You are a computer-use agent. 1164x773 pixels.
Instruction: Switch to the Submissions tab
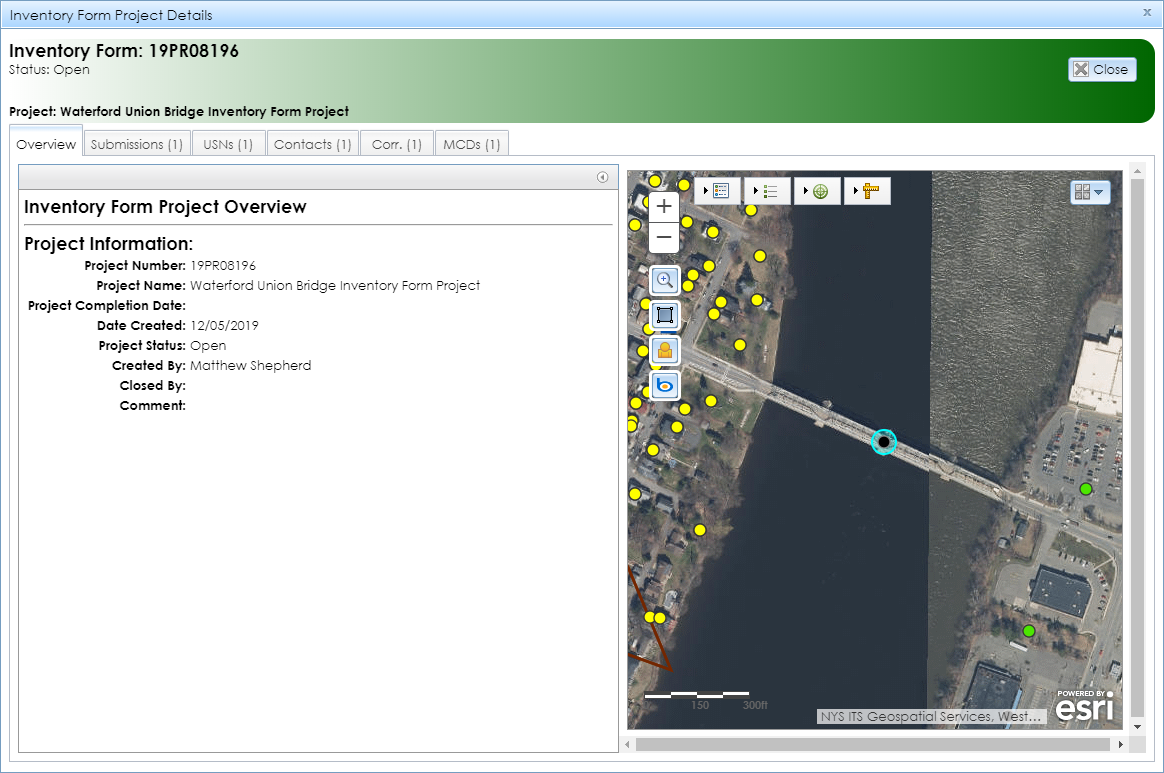point(136,143)
